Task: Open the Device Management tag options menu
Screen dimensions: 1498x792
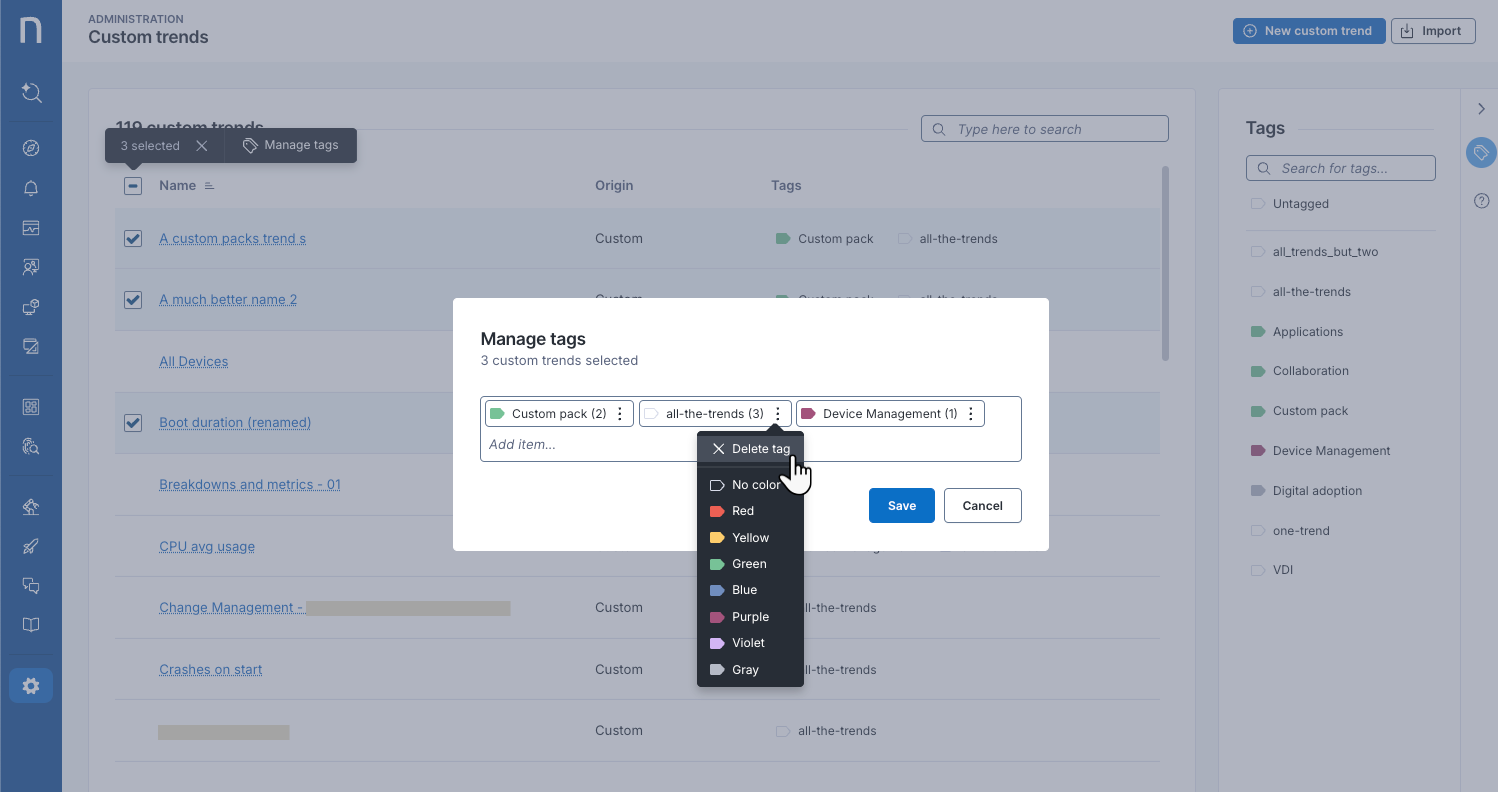Action: 971,412
